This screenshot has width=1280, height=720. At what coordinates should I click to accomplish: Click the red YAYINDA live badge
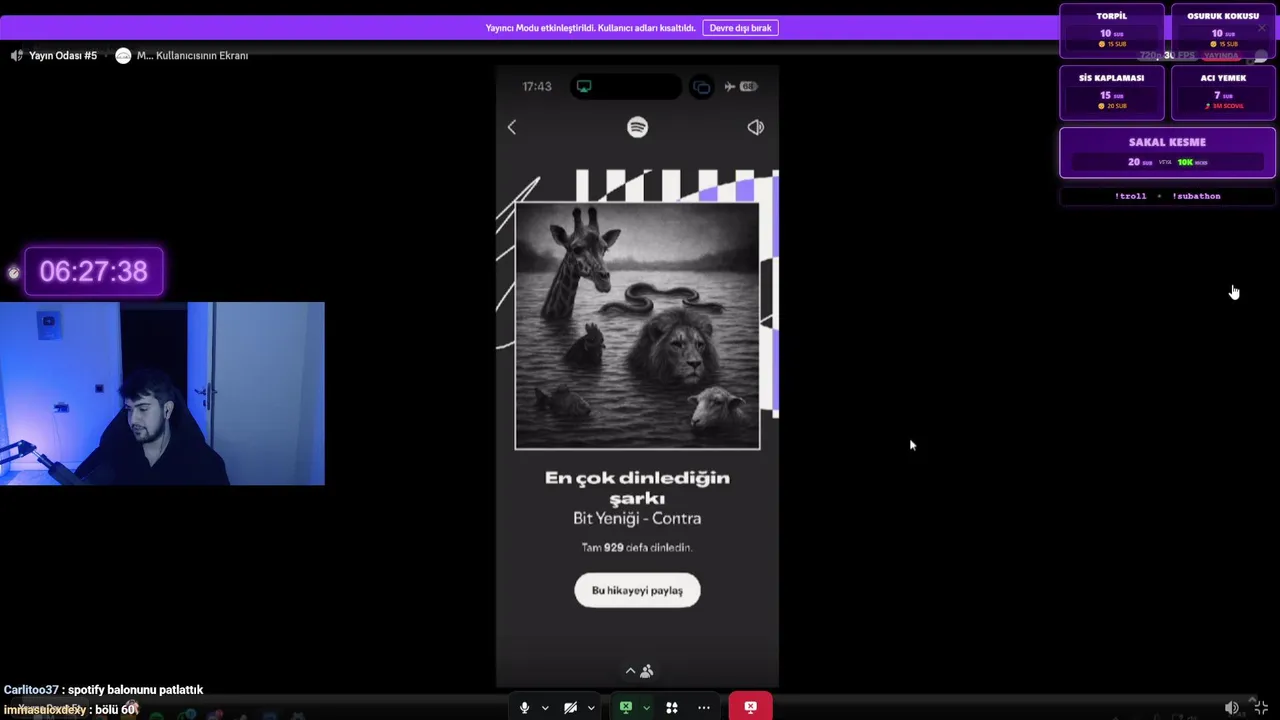click(x=1221, y=56)
